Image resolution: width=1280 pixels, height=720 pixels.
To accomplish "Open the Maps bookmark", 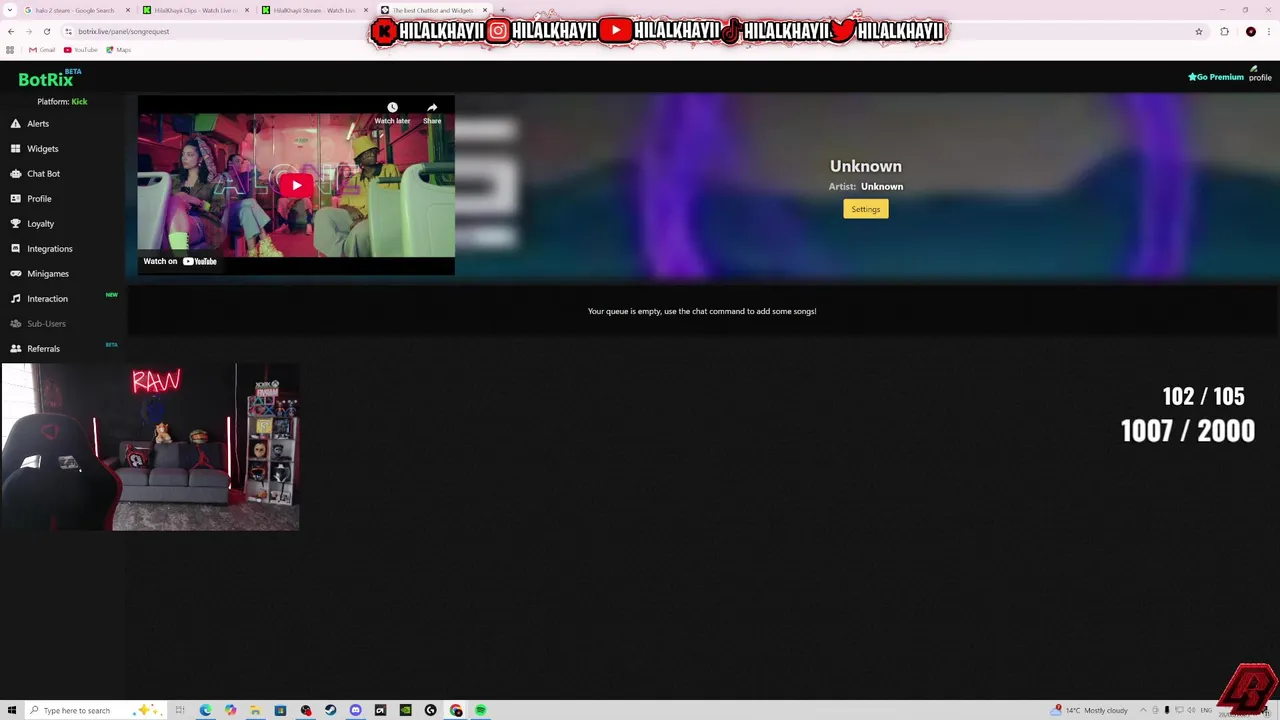I will [x=117, y=50].
